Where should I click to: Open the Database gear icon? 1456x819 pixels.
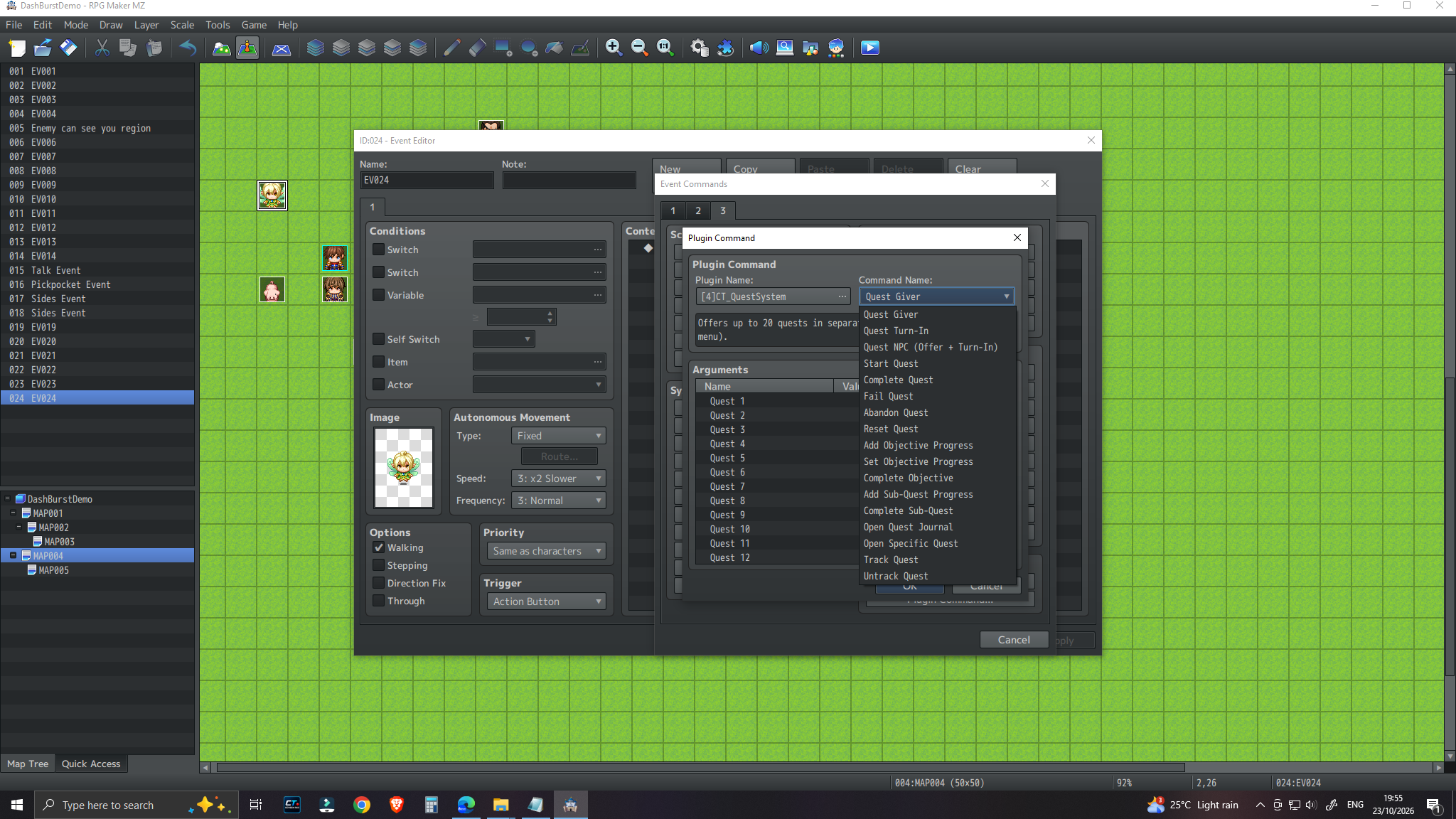coord(700,48)
